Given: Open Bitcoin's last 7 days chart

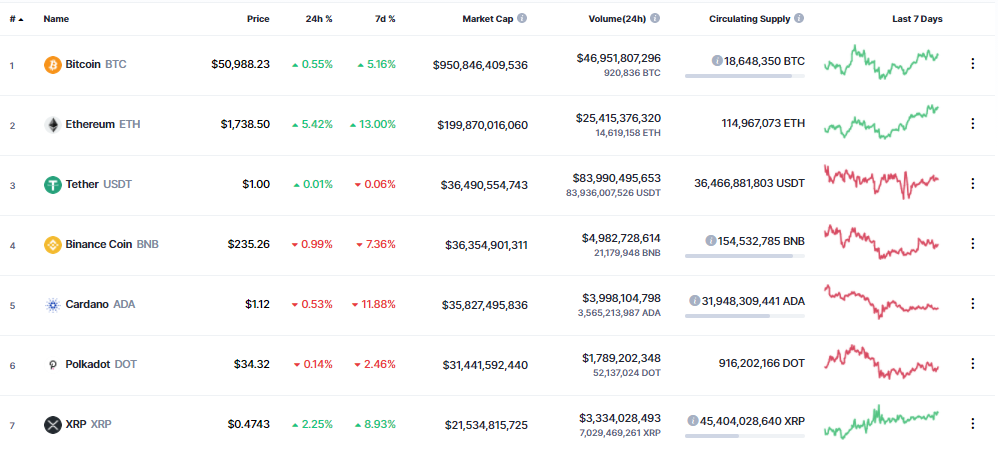Looking at the screenshot, I should (881, 61).
